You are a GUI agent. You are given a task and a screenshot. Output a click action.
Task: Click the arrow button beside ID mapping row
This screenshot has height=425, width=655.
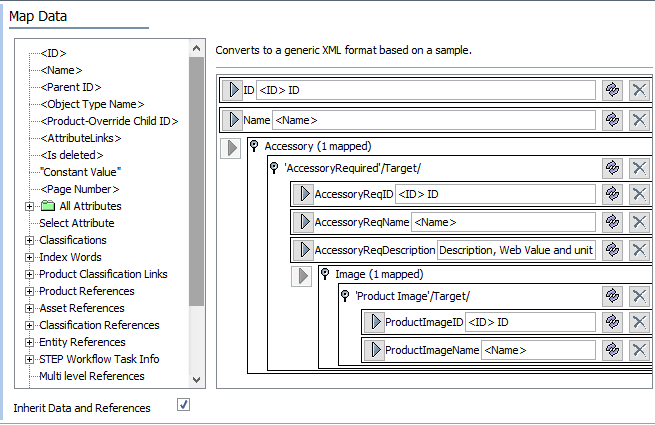232,90
